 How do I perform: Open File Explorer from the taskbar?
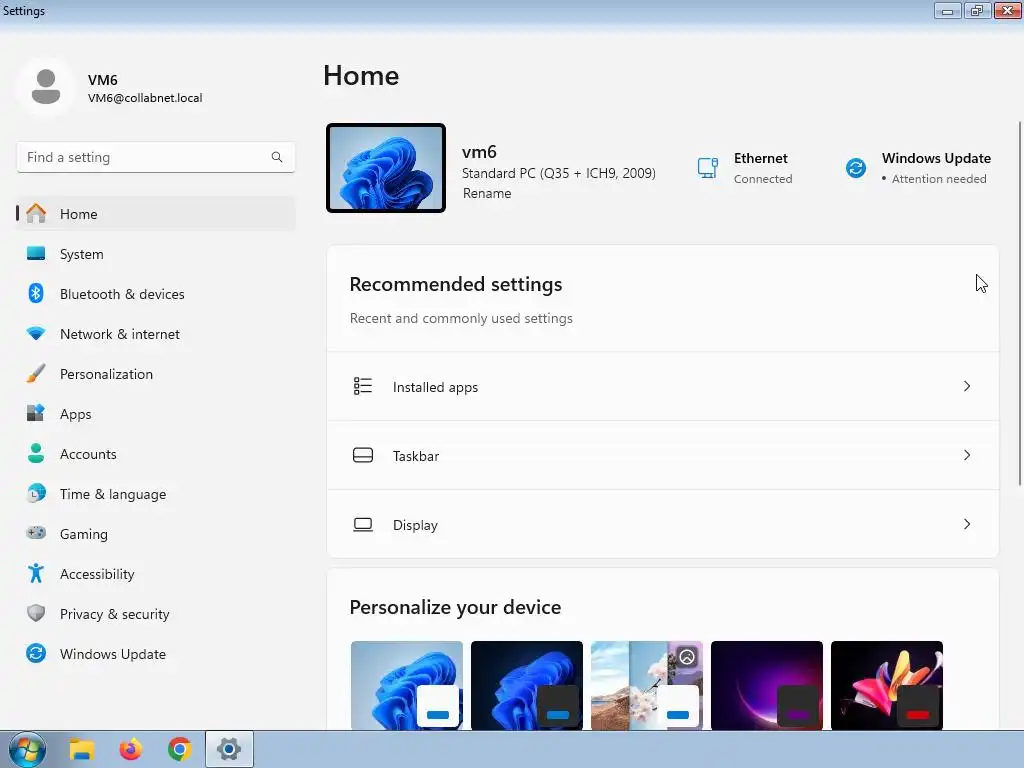coord(82,749)
